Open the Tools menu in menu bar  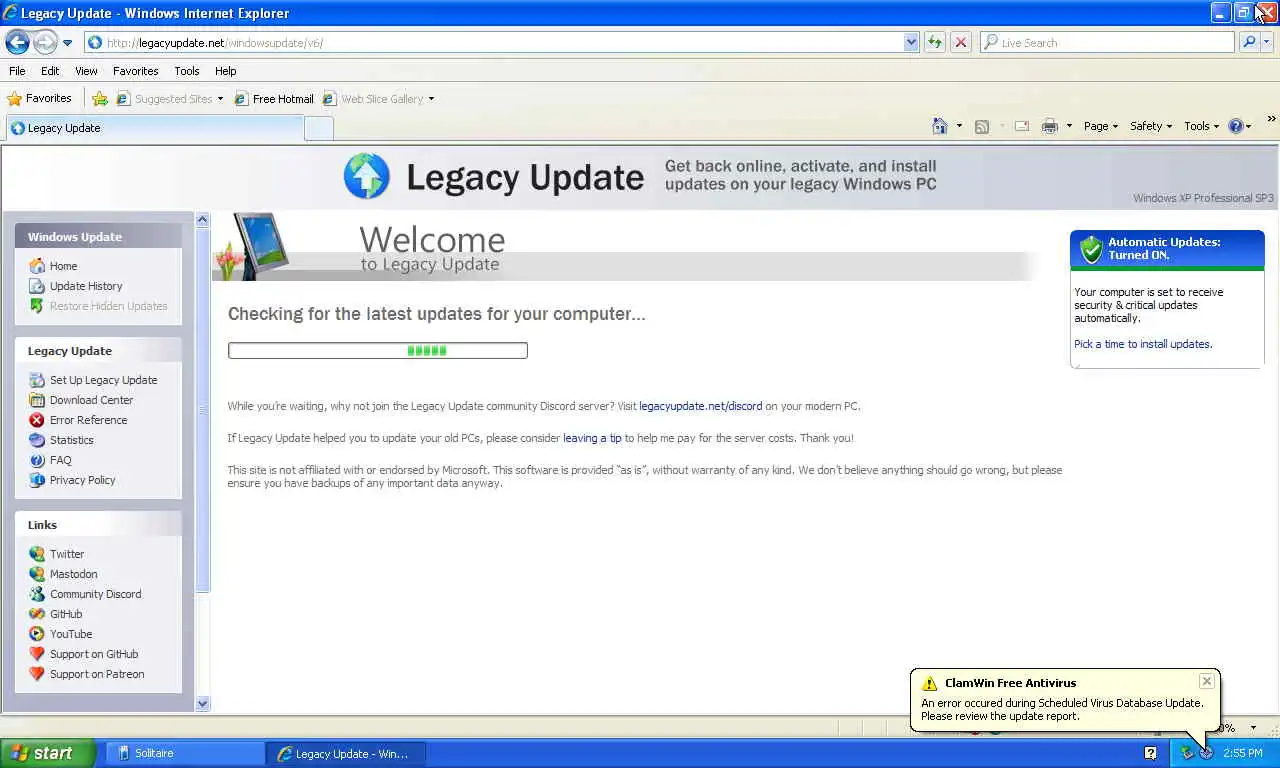(186, 71)
